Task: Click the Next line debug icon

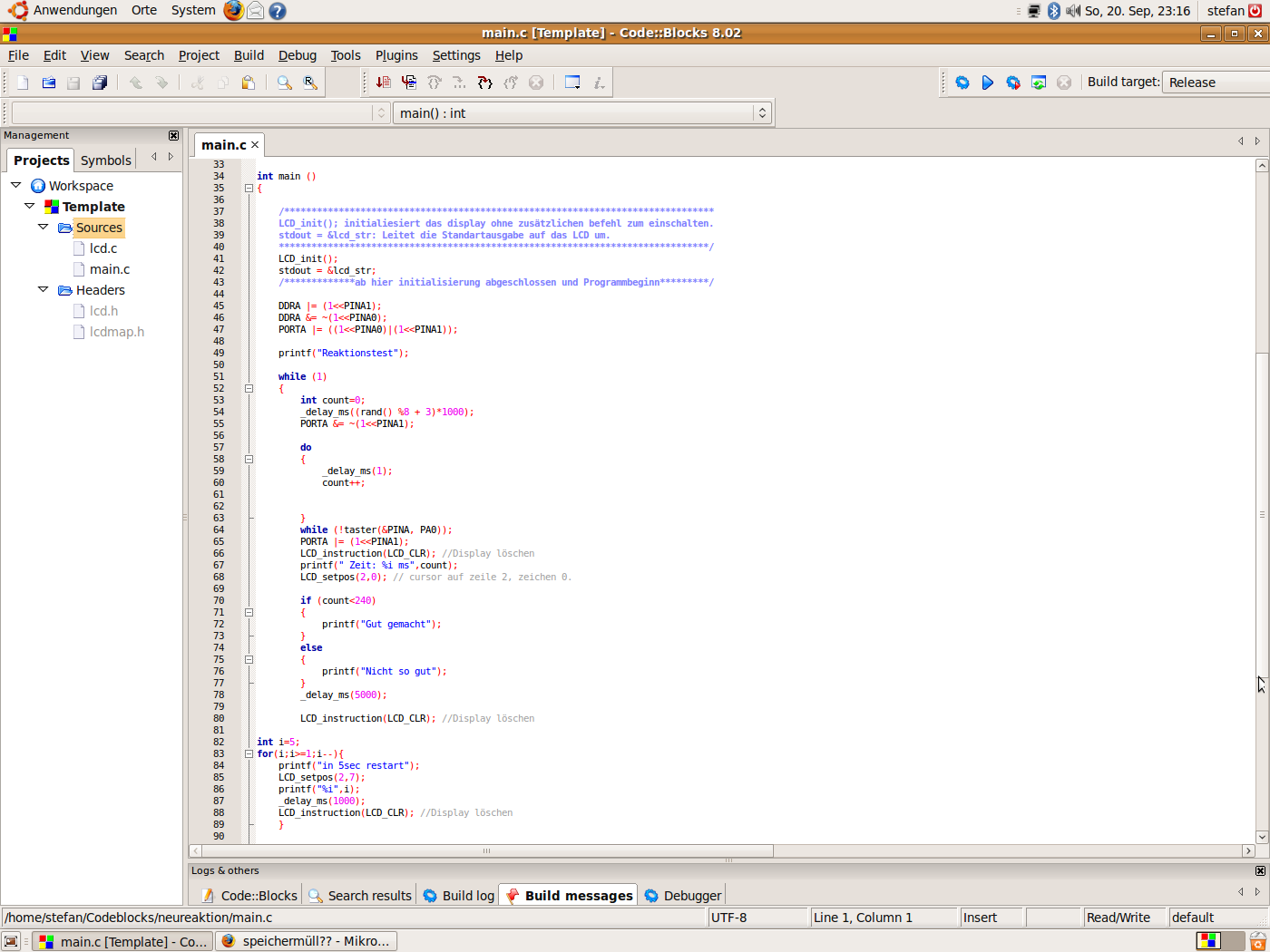Action: pos(435,83)
